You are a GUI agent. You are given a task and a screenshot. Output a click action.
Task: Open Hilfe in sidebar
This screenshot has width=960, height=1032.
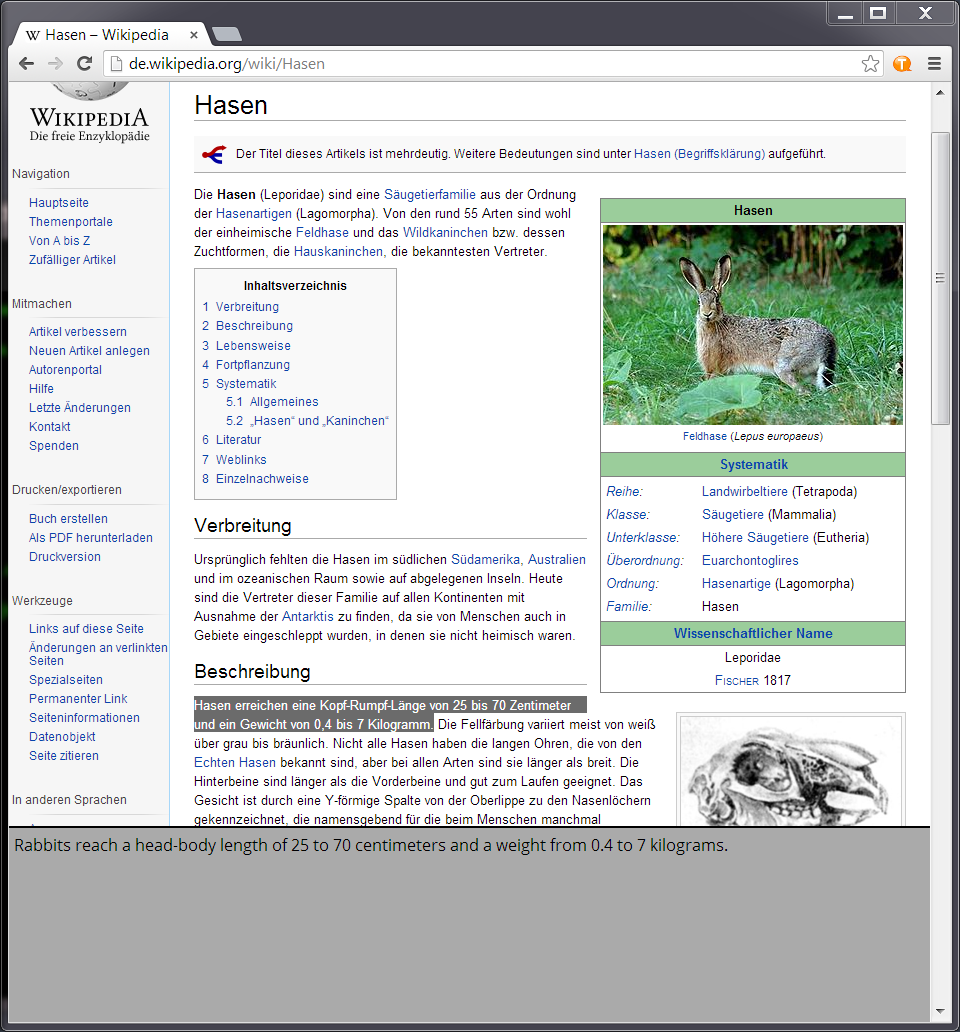(41, 389)
